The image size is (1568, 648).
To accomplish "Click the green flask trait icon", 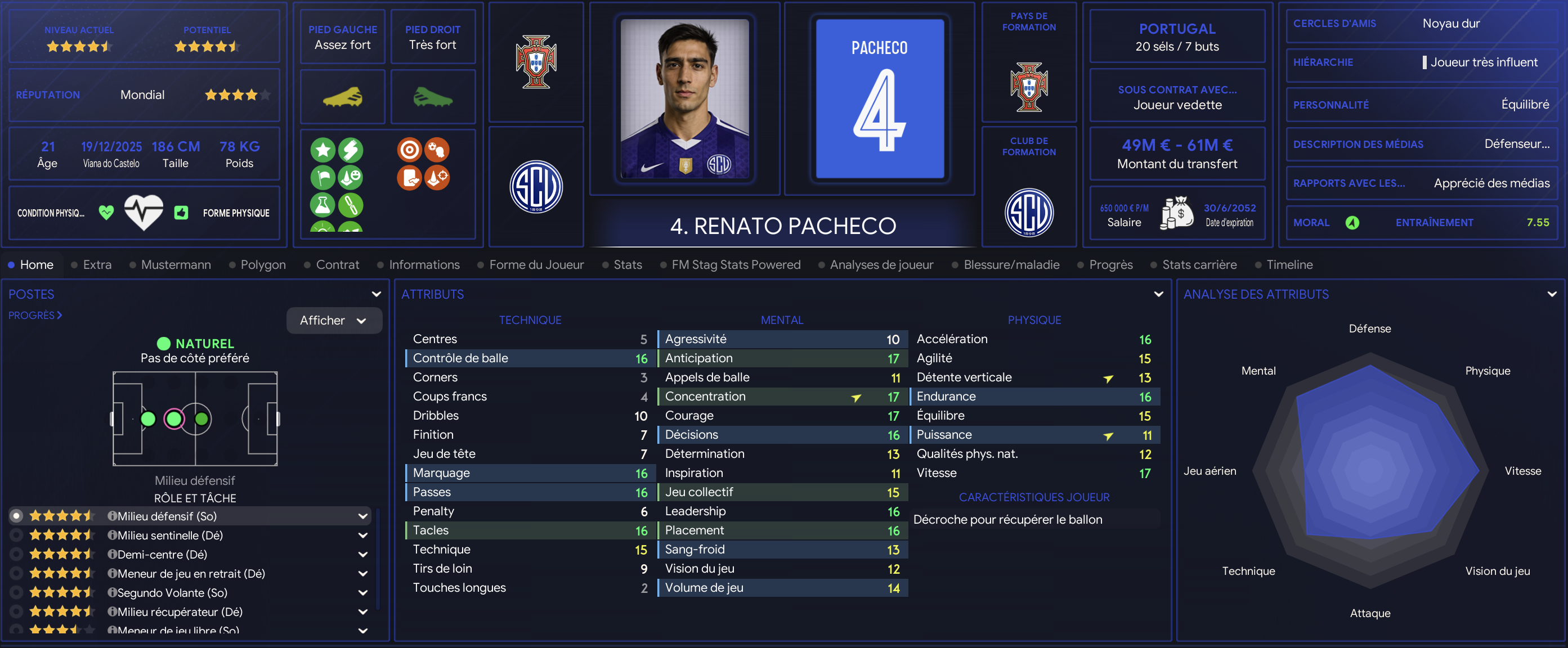I will (x=322, y=205).
